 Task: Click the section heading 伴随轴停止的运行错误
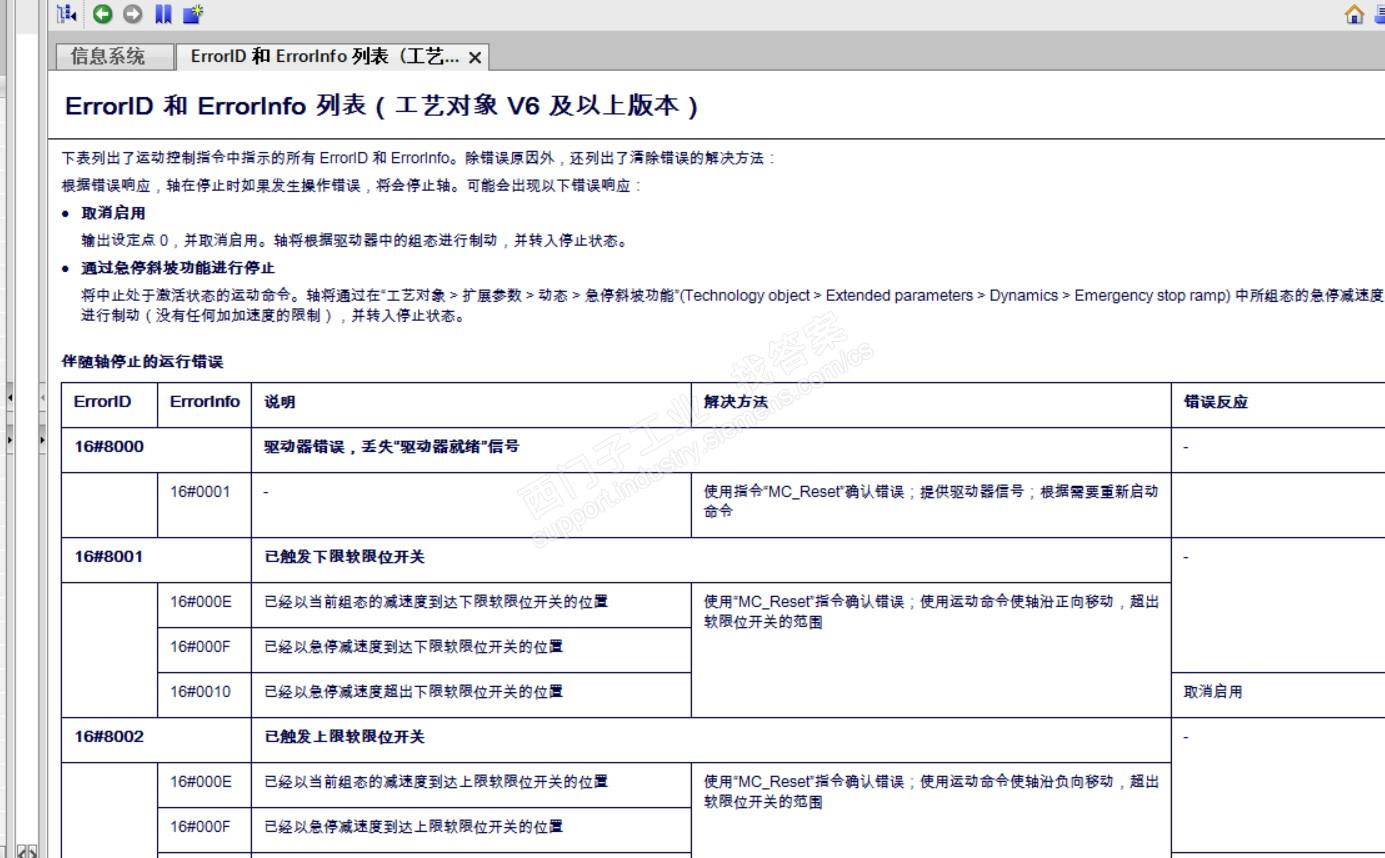[143, 362]
